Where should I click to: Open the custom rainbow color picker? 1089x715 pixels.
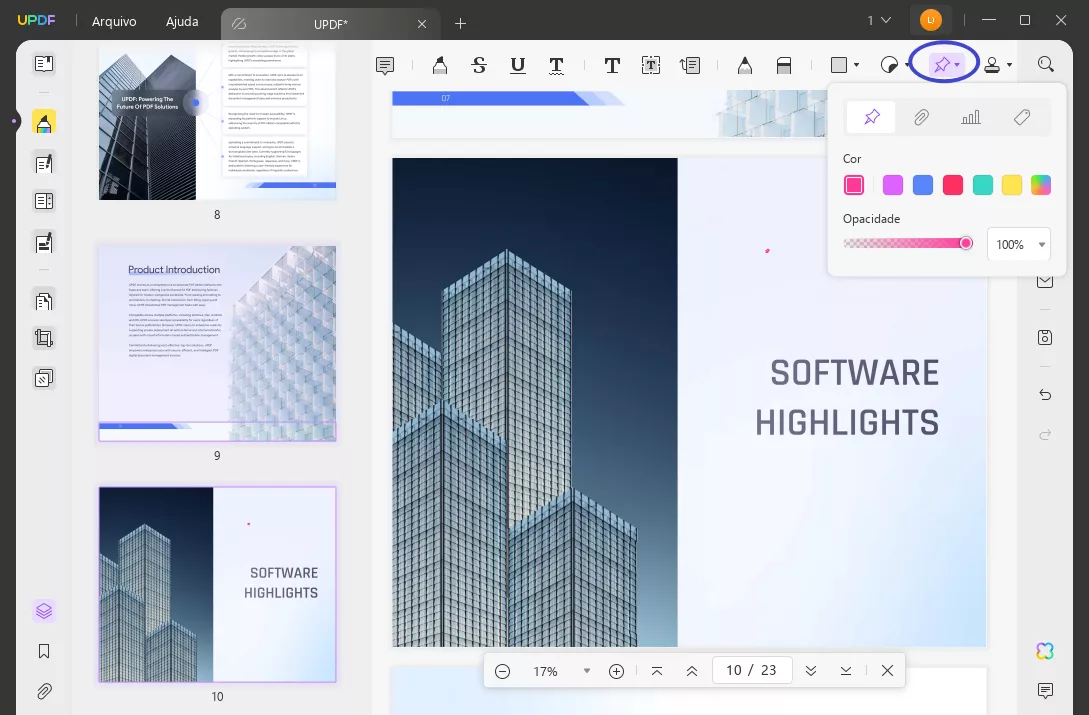pos(1040,185)
